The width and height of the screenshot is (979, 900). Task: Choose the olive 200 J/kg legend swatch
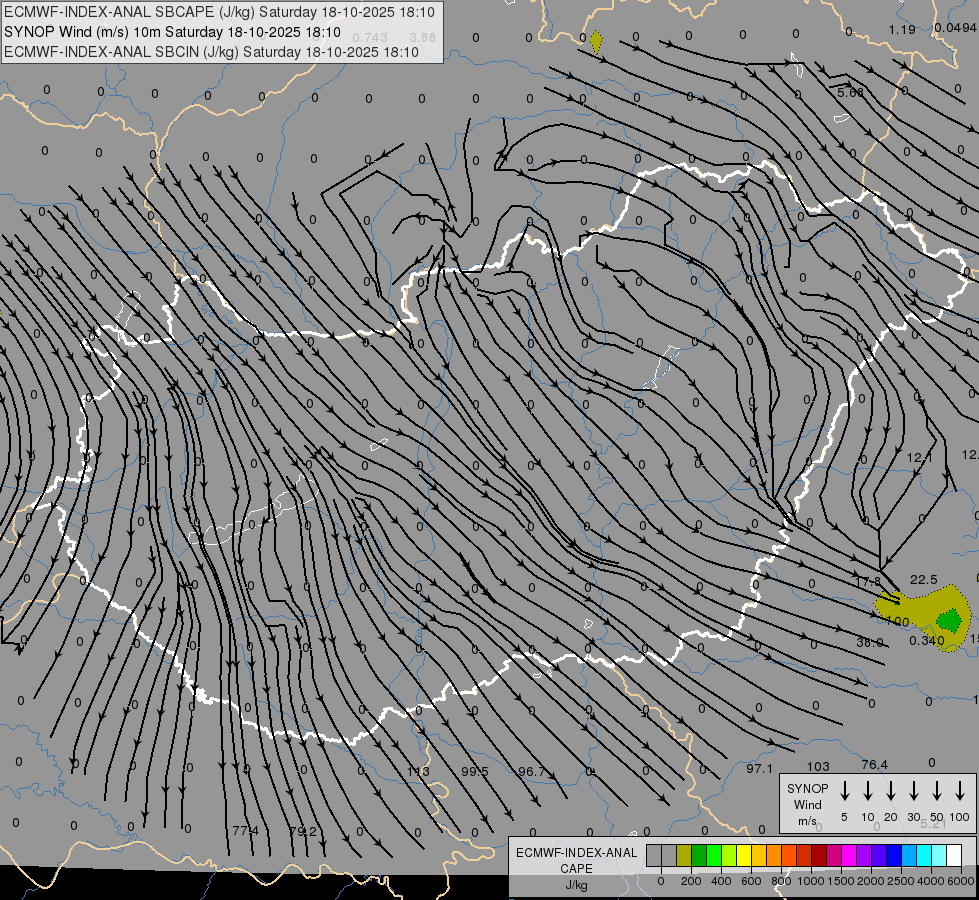684,856
